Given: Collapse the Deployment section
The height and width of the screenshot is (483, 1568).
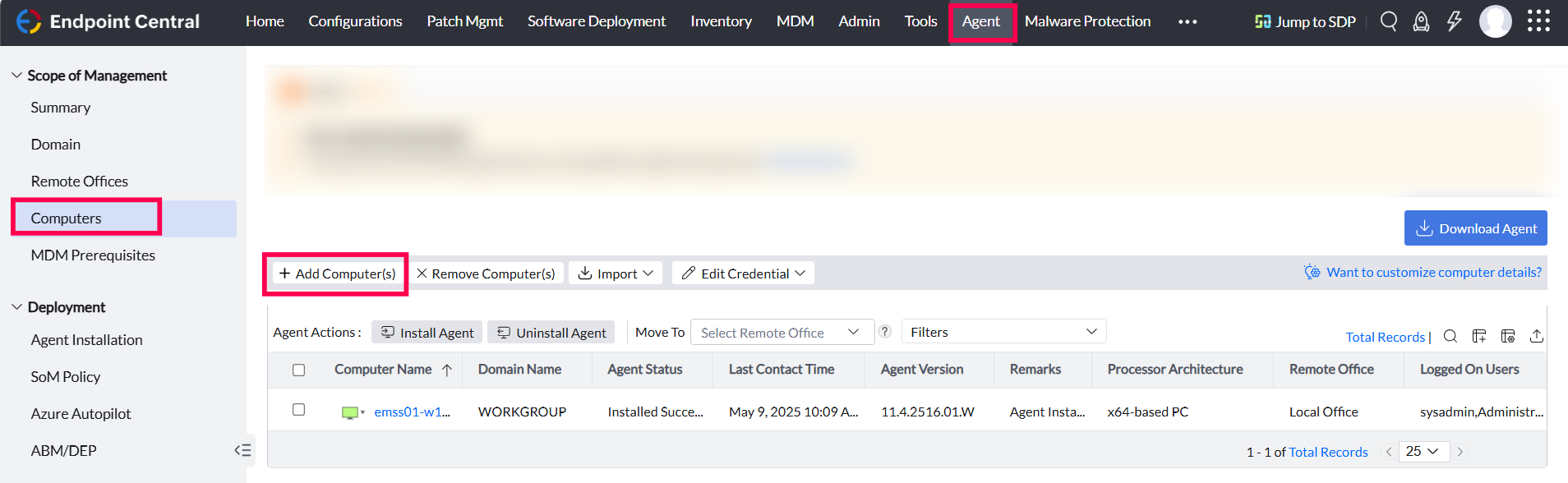Looking at the screenshot, I should (x=16, y=307).
